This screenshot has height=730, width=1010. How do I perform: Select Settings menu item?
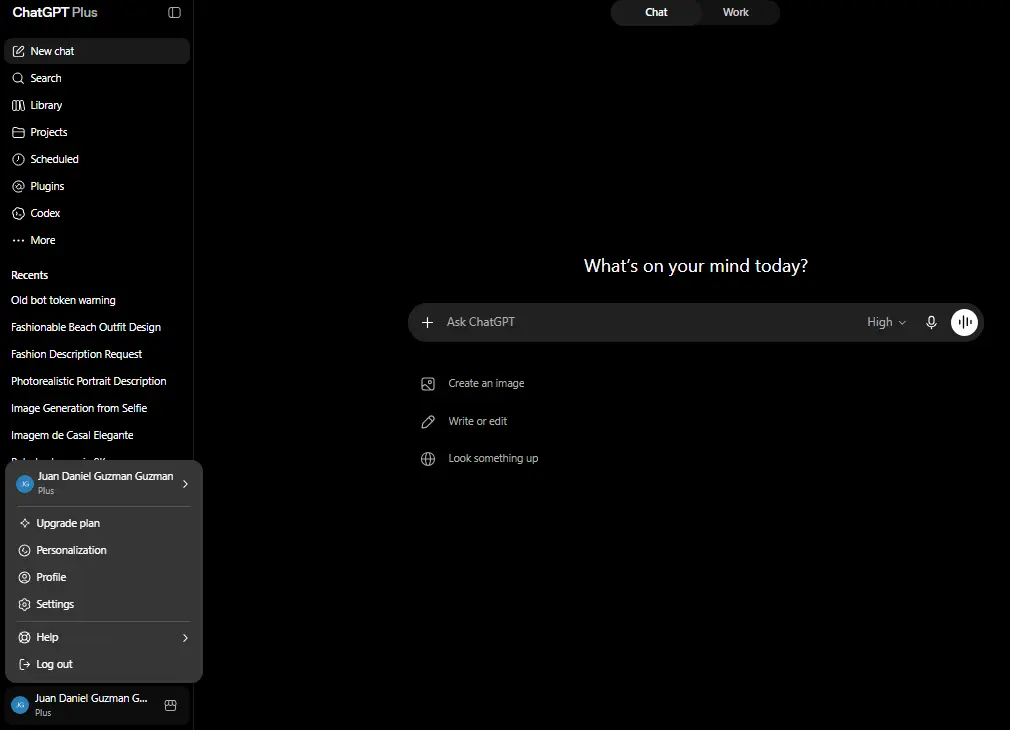(104, 604)
